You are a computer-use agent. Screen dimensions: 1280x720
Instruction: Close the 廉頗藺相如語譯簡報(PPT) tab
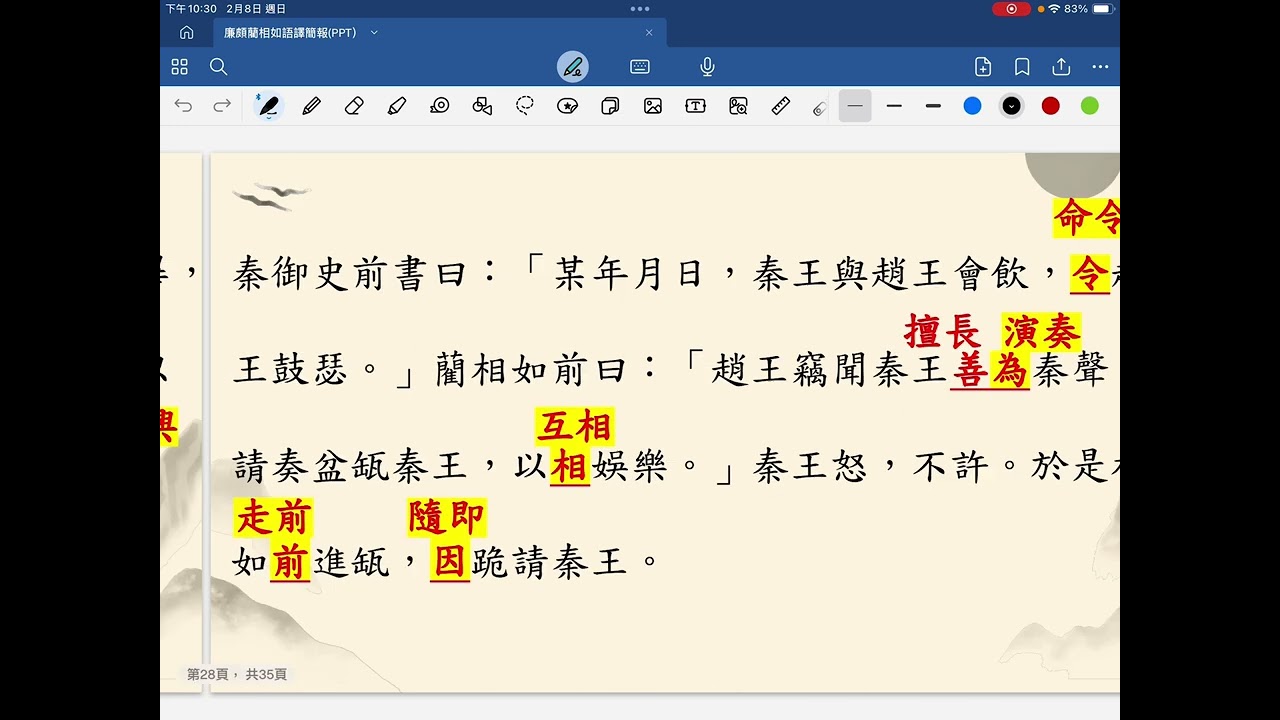click(649, 32)
